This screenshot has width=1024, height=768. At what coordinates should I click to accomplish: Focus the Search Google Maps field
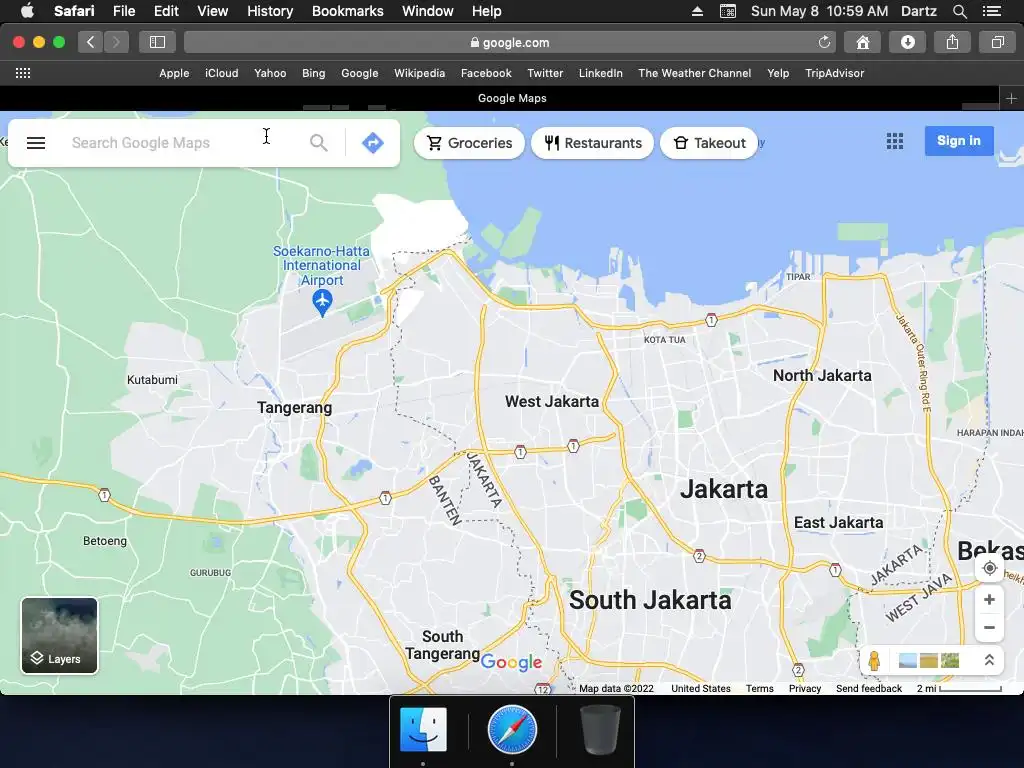pyautogui.click(x=183, y=143)
